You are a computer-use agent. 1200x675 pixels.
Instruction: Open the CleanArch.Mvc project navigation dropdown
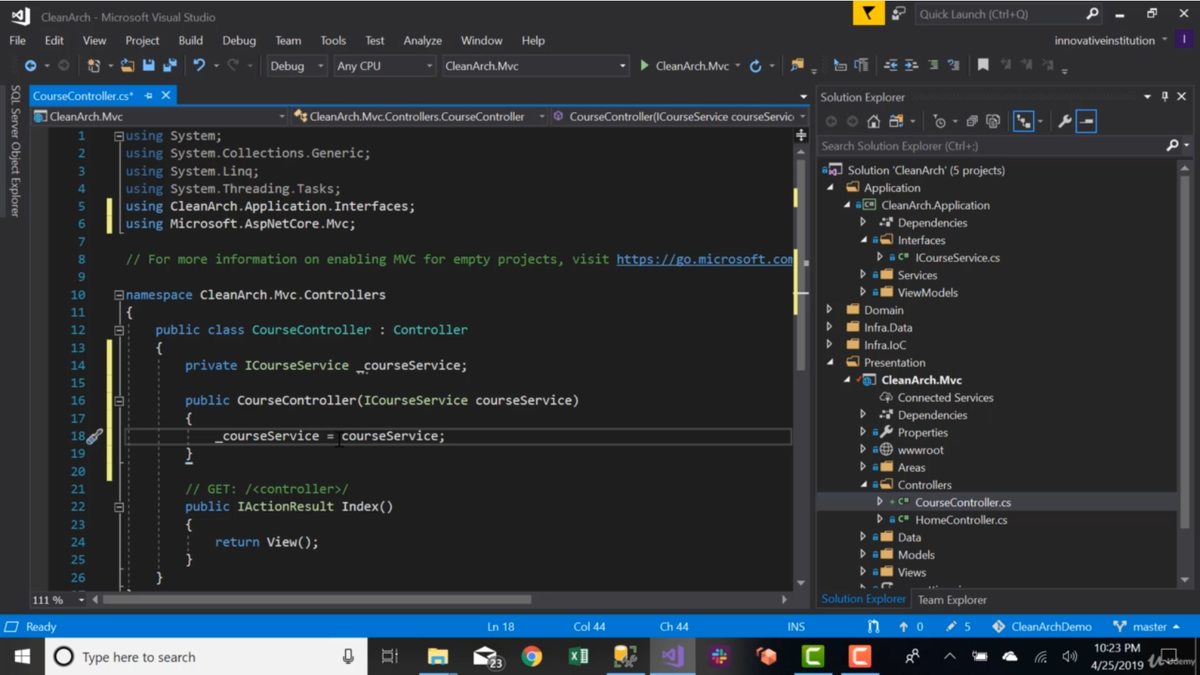158,116
